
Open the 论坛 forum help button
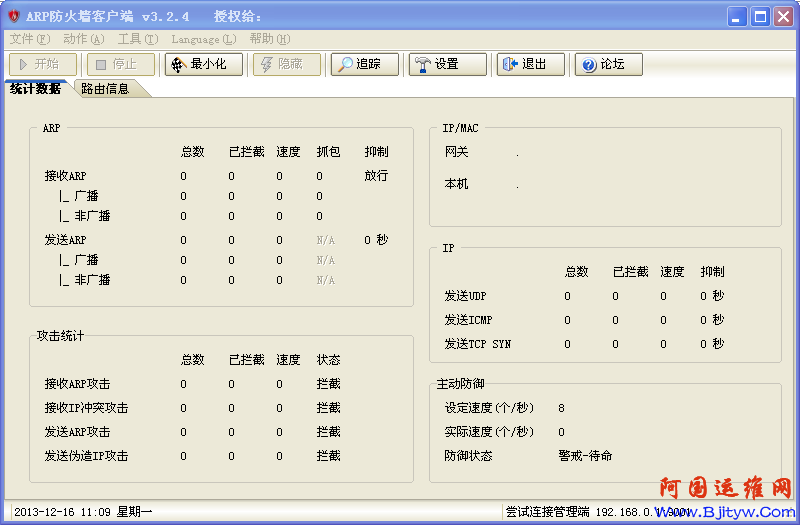click(x=608, y=64)
